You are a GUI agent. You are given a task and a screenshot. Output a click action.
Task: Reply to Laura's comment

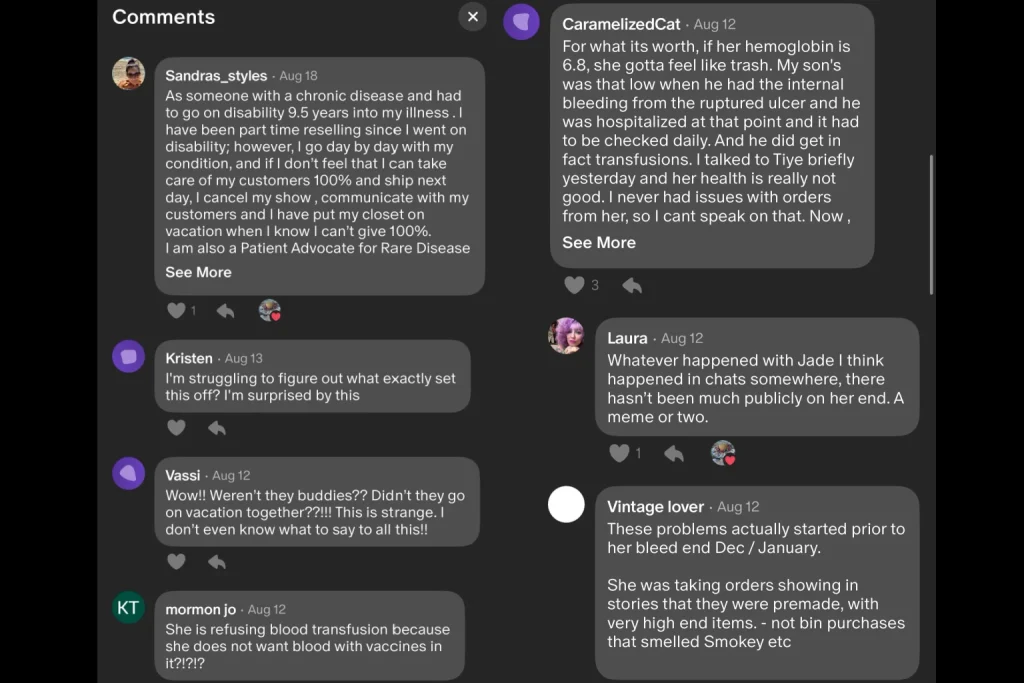click(x=674, y=453)
